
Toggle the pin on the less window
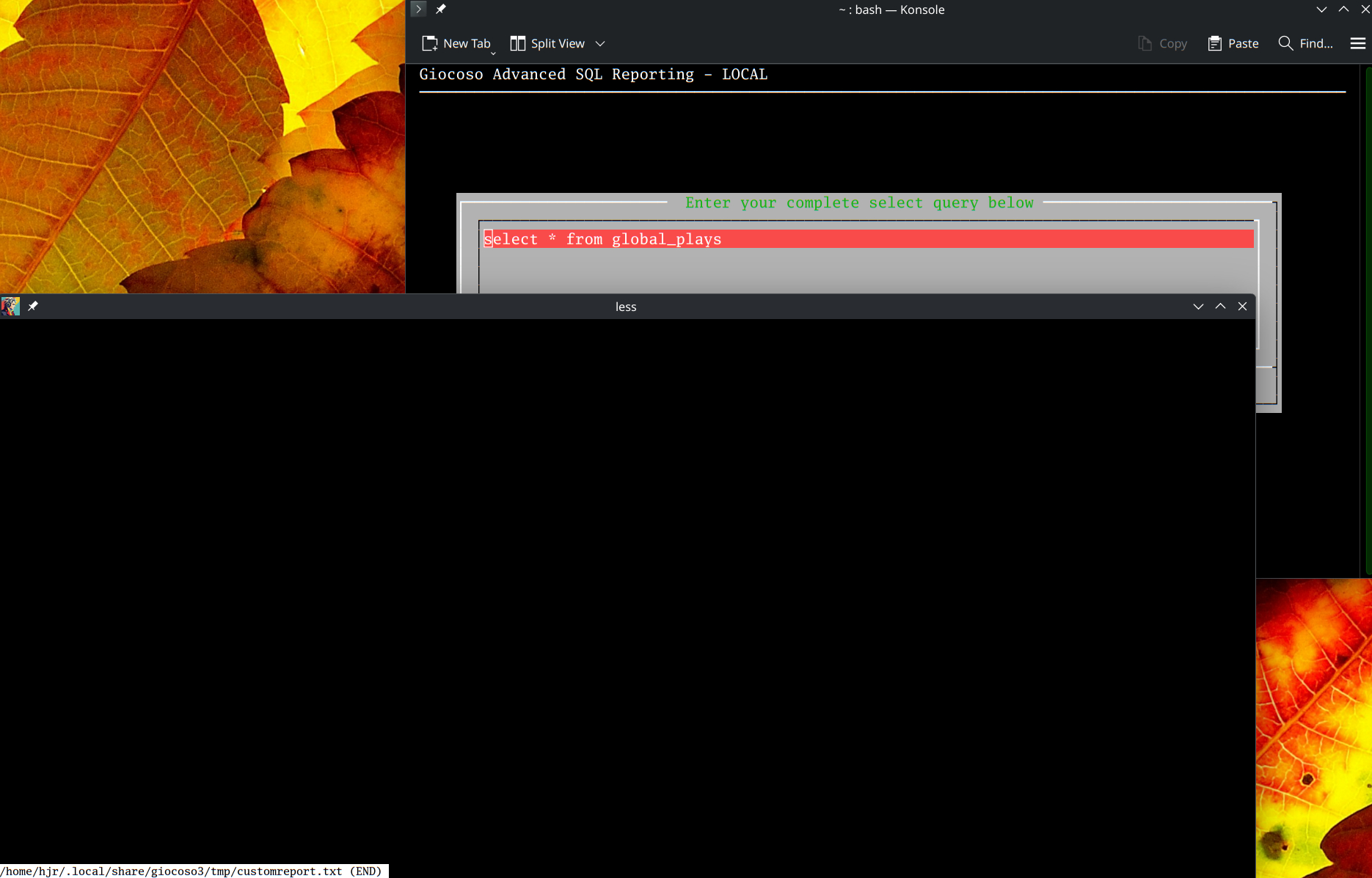click(33, 306)
